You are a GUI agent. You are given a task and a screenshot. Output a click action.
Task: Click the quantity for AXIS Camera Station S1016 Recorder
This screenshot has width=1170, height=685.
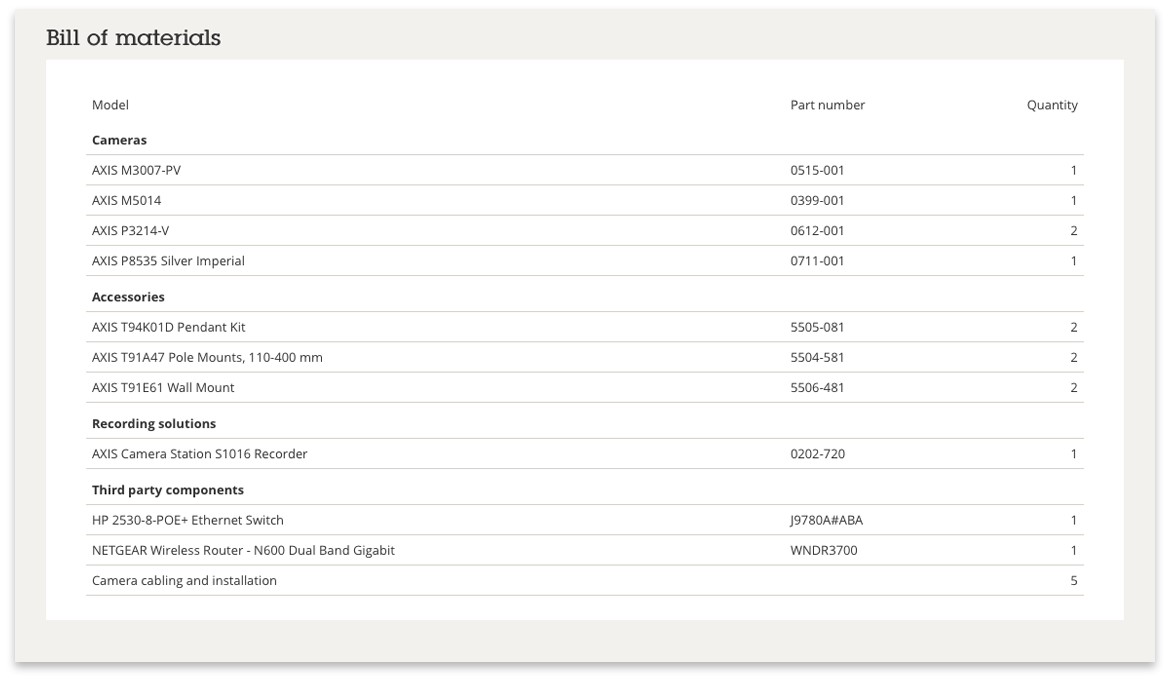1074,454
